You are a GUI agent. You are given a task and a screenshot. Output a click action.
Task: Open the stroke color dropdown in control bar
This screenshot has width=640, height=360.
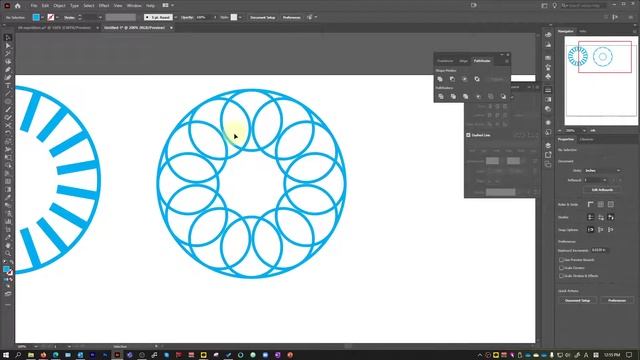tap(57, 18)
